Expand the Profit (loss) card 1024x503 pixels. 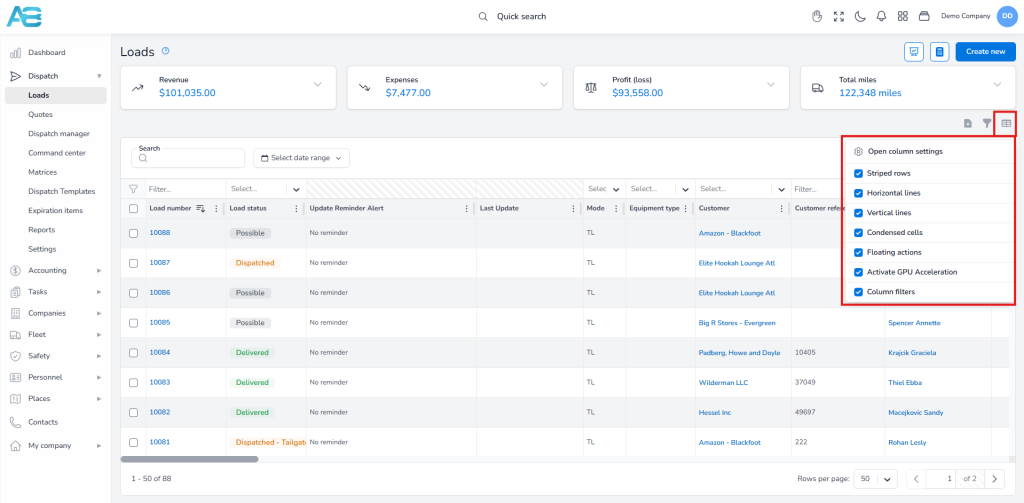(771, 84)
